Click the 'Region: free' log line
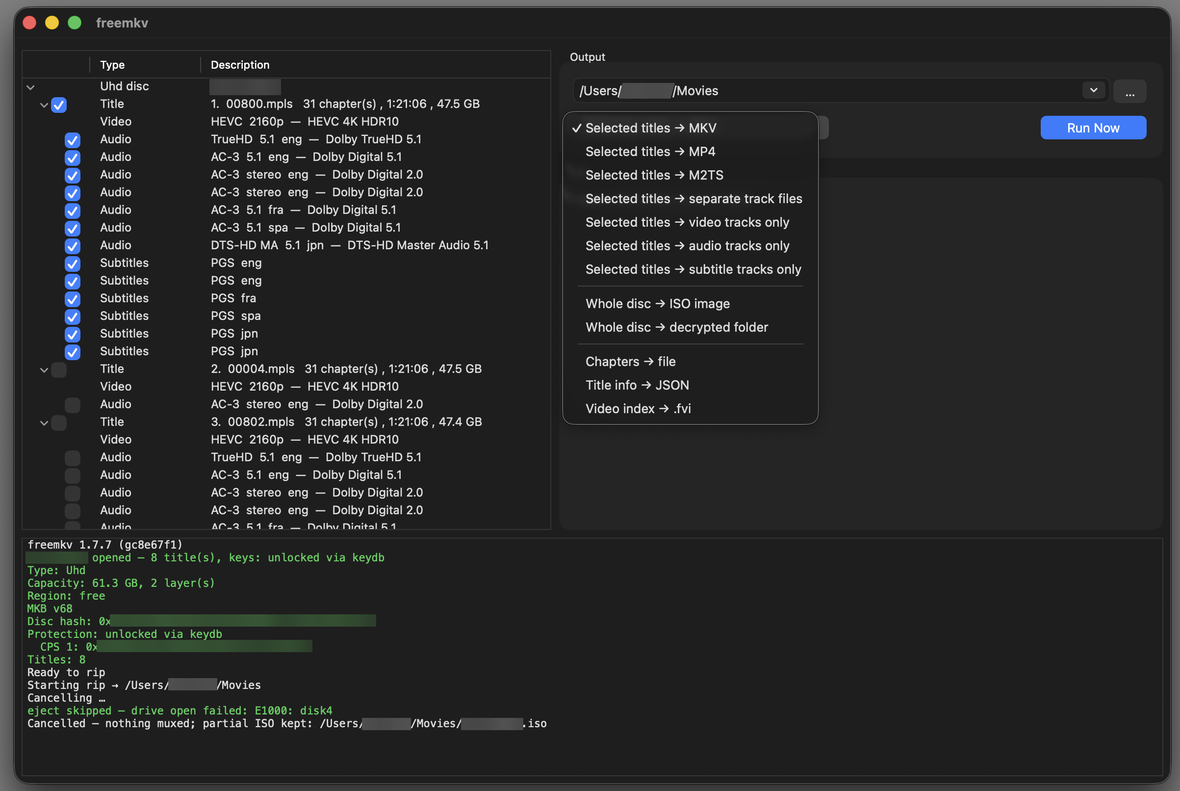 coord(66,596)
